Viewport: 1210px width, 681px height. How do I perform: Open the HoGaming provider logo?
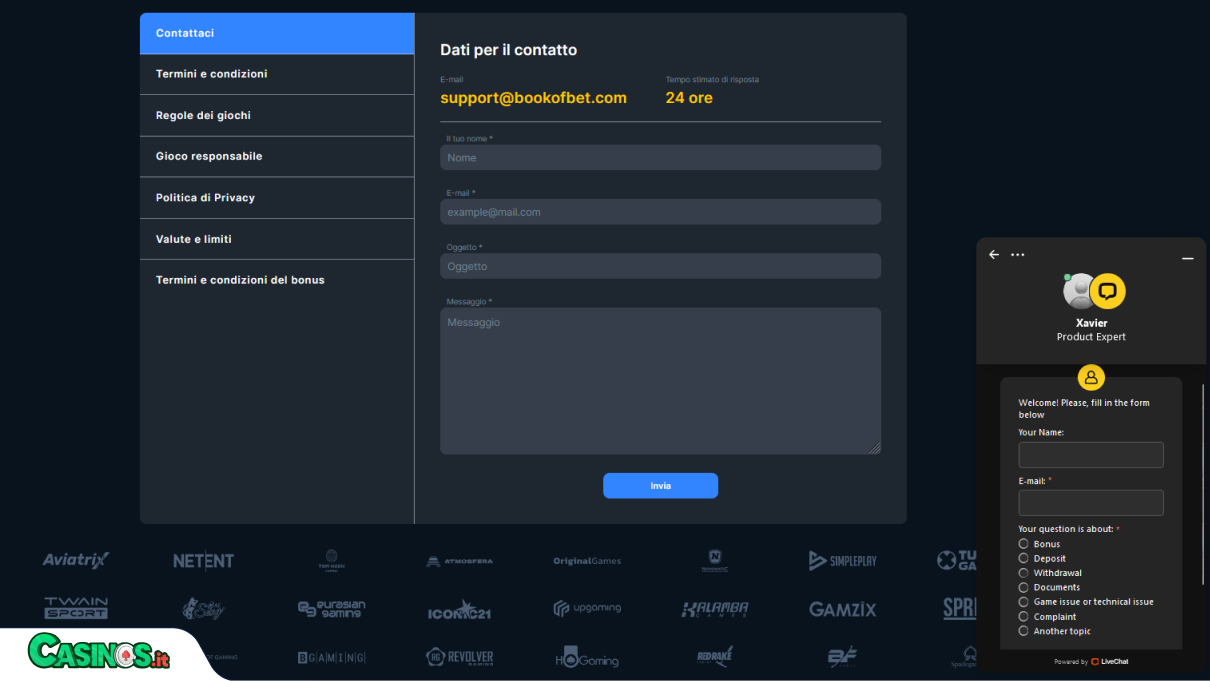587,658
